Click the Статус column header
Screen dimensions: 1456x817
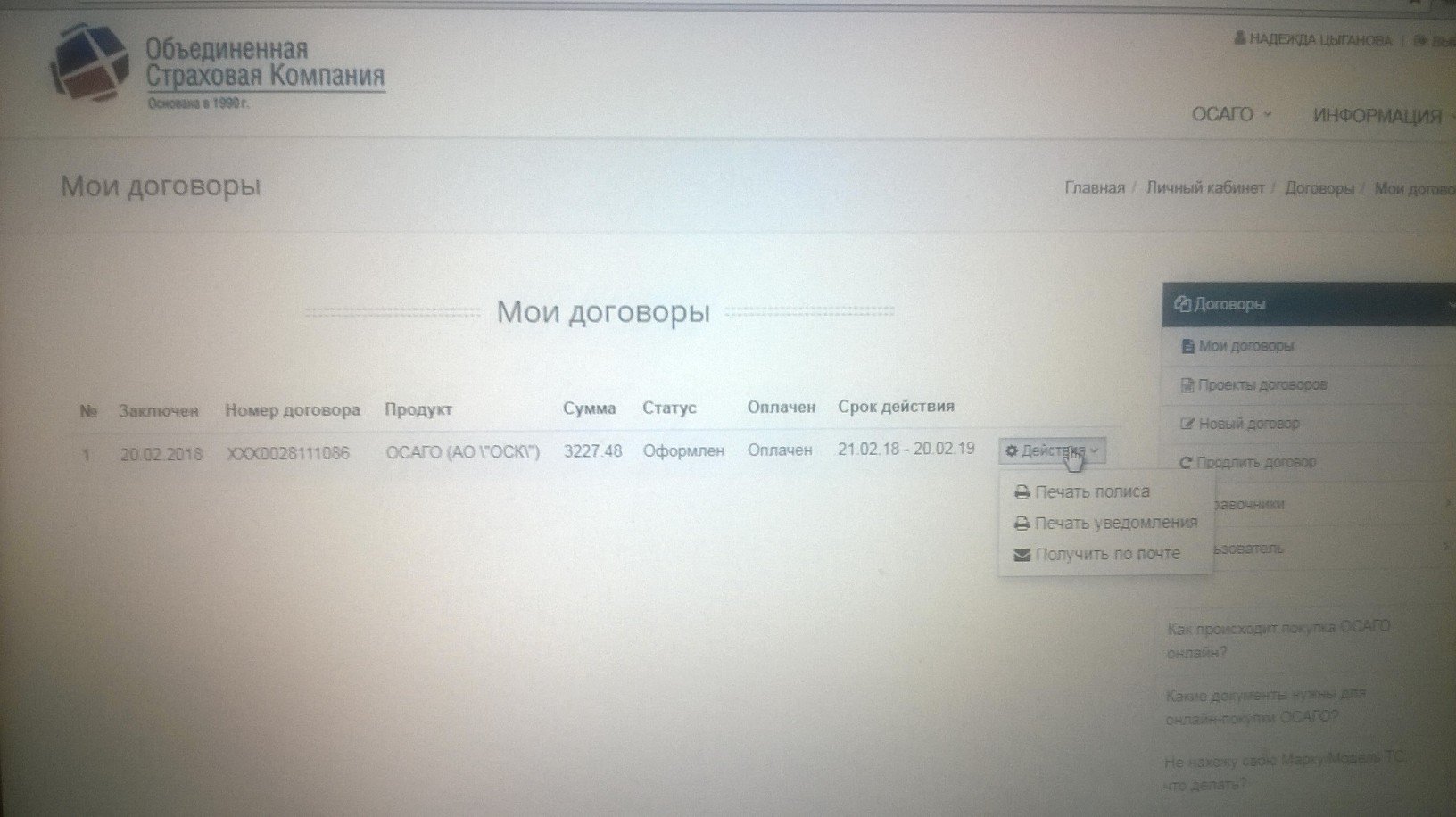pyautogui.click(x=669, y=408)
